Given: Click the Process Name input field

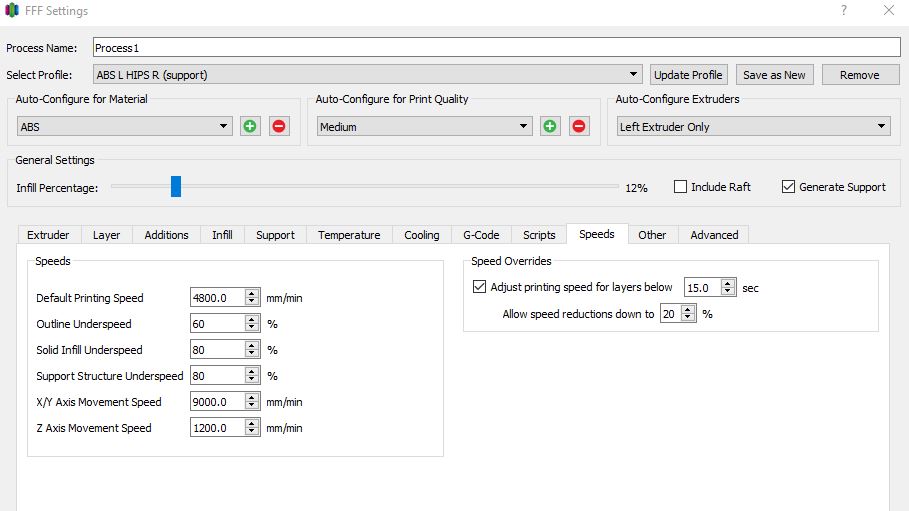Looking at the screenshot, I should 496,48.
